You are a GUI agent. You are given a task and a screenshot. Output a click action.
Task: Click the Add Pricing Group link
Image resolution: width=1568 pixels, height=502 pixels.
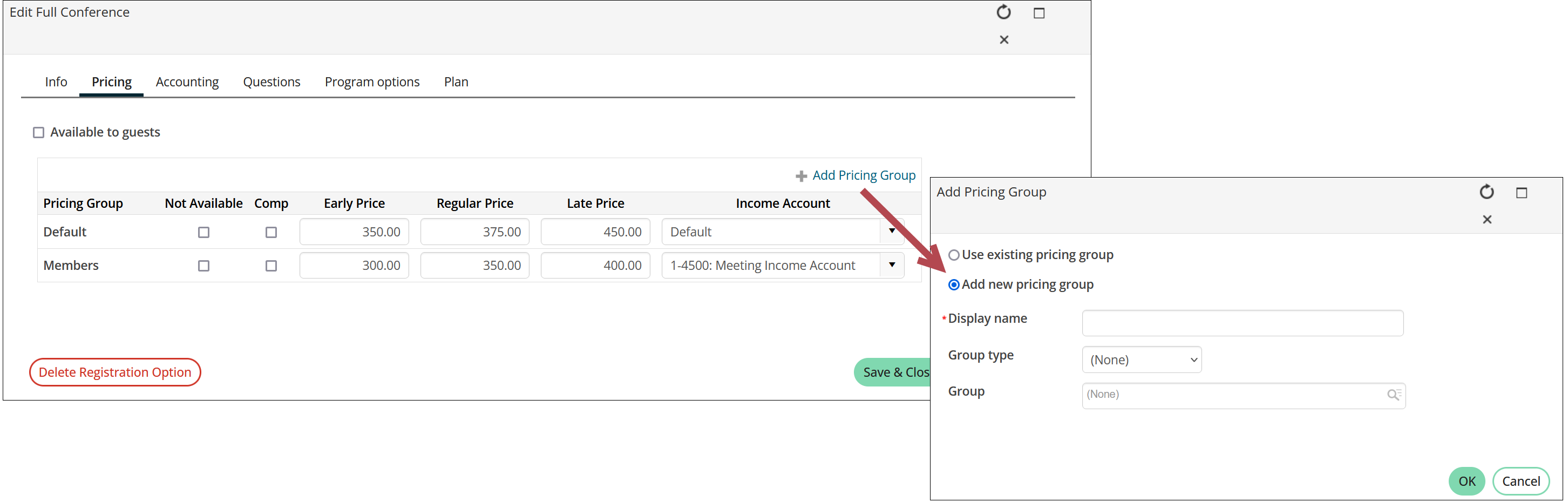863,175
